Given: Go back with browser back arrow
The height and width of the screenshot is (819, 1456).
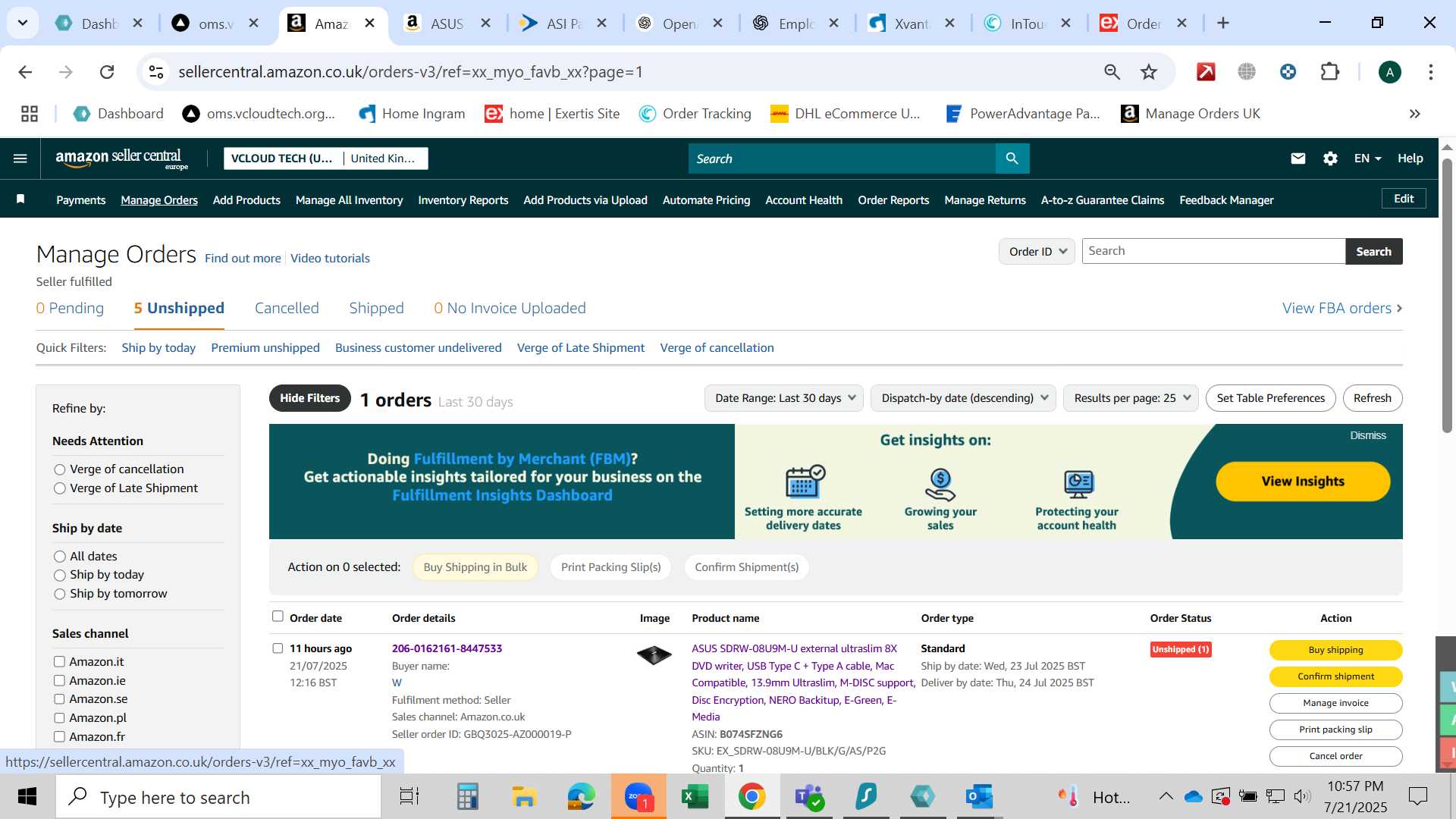Looking at the screenshot, I should click(25, 72).
